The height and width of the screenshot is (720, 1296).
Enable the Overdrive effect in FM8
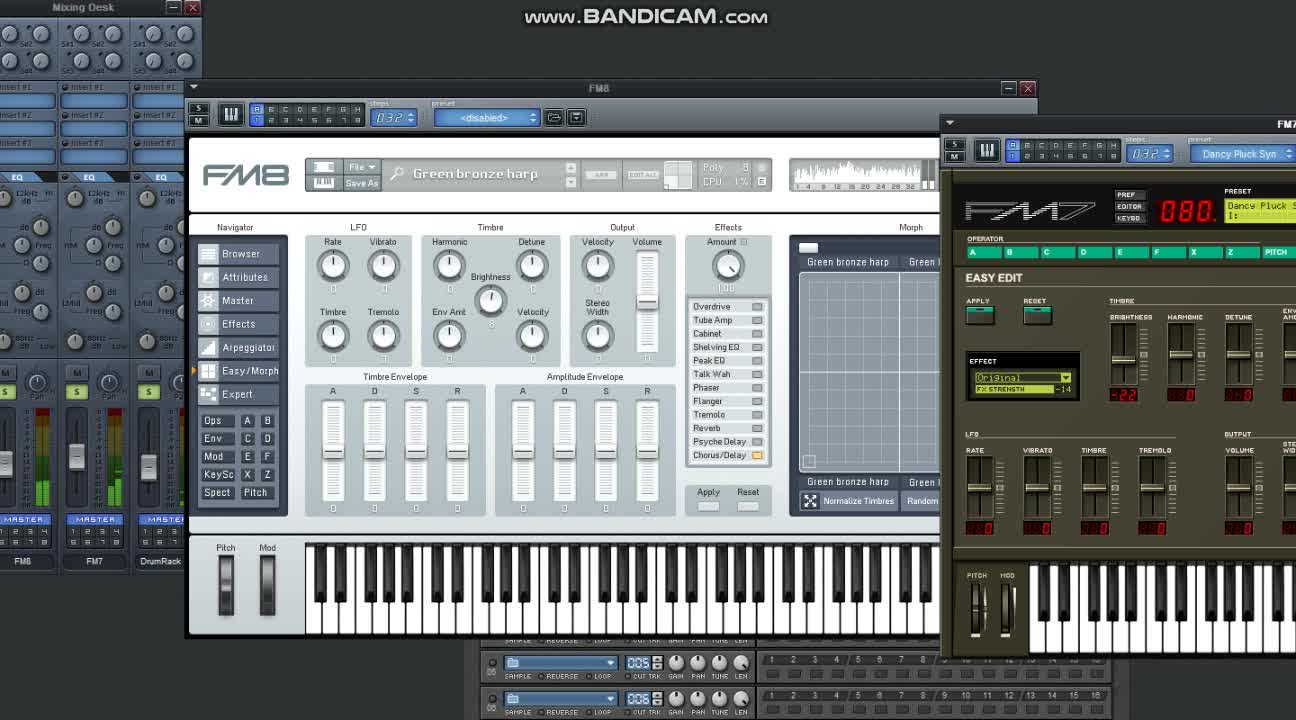[x=757, y=307]
